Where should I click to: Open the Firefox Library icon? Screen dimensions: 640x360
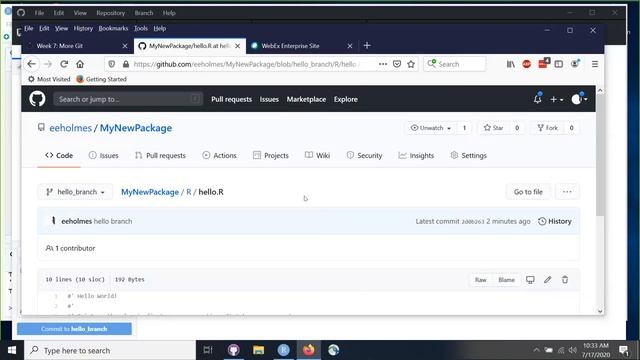pos(511,64)
